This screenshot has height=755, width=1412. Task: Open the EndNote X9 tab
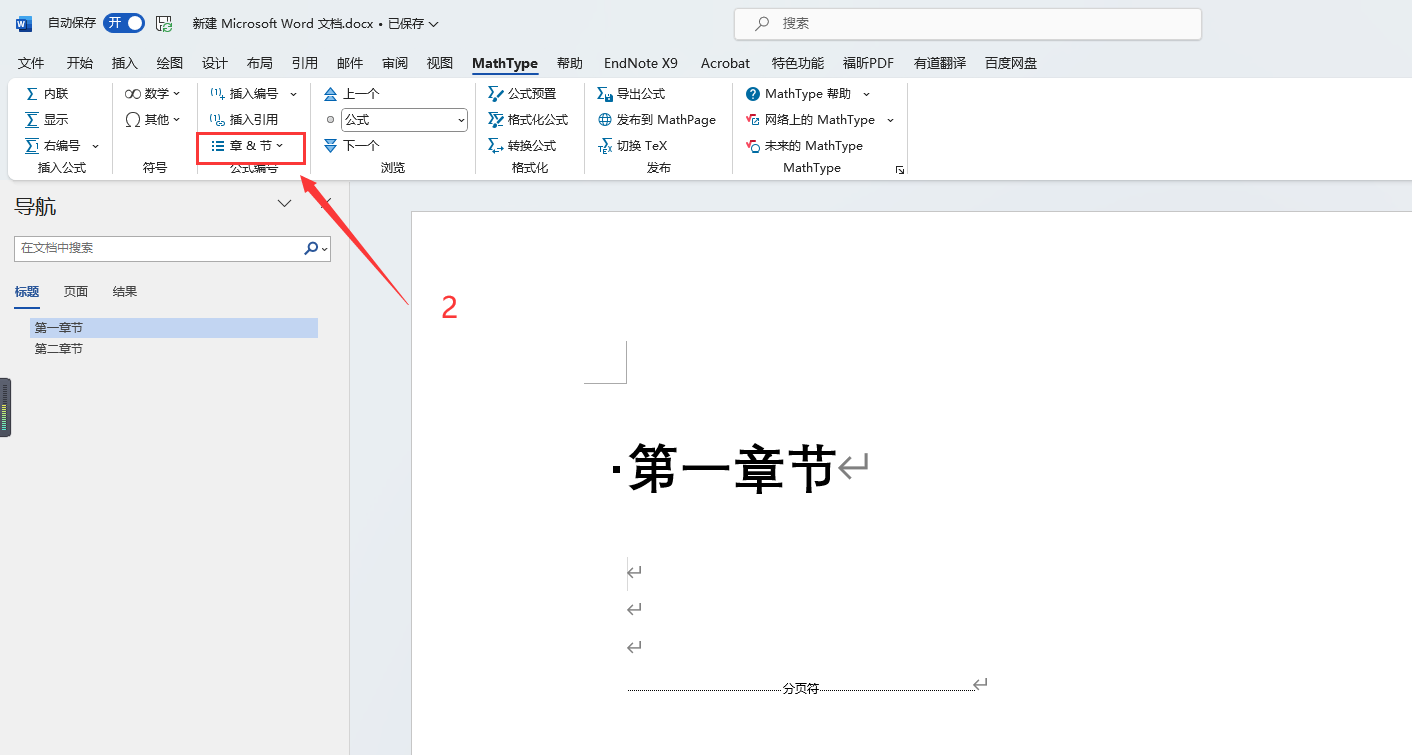(x=641, y=63)
